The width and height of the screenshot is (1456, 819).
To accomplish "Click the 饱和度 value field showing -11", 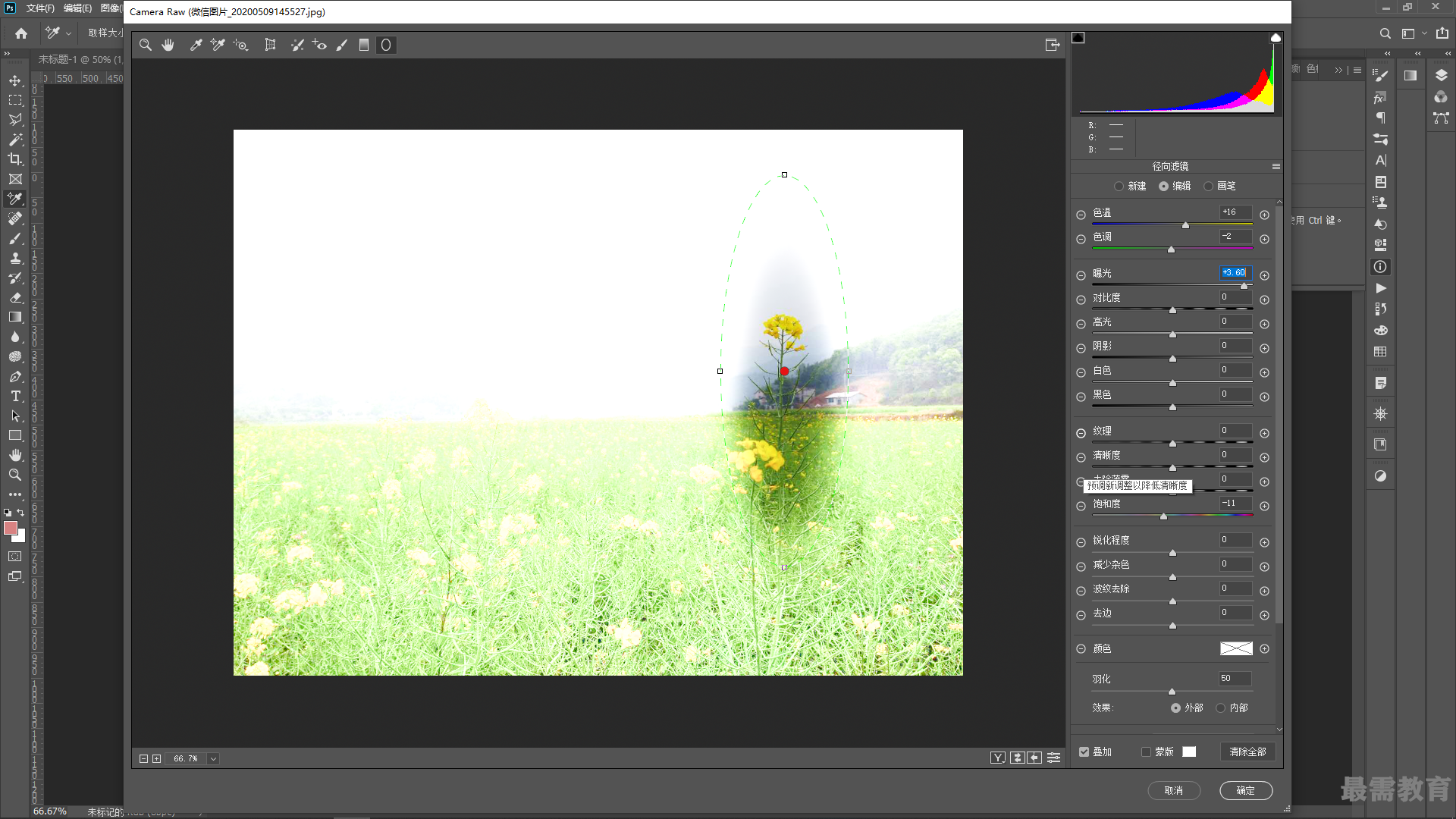I will (1235, 504).
